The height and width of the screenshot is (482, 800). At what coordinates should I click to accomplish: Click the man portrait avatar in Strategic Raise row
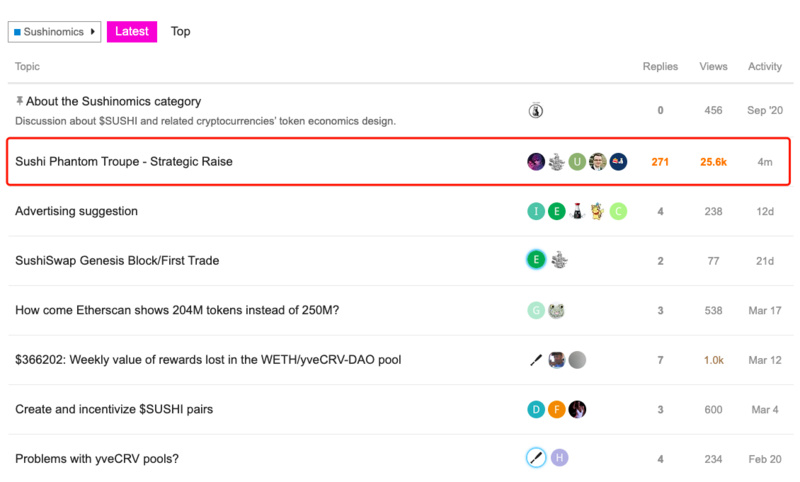[x=597, y=162]
